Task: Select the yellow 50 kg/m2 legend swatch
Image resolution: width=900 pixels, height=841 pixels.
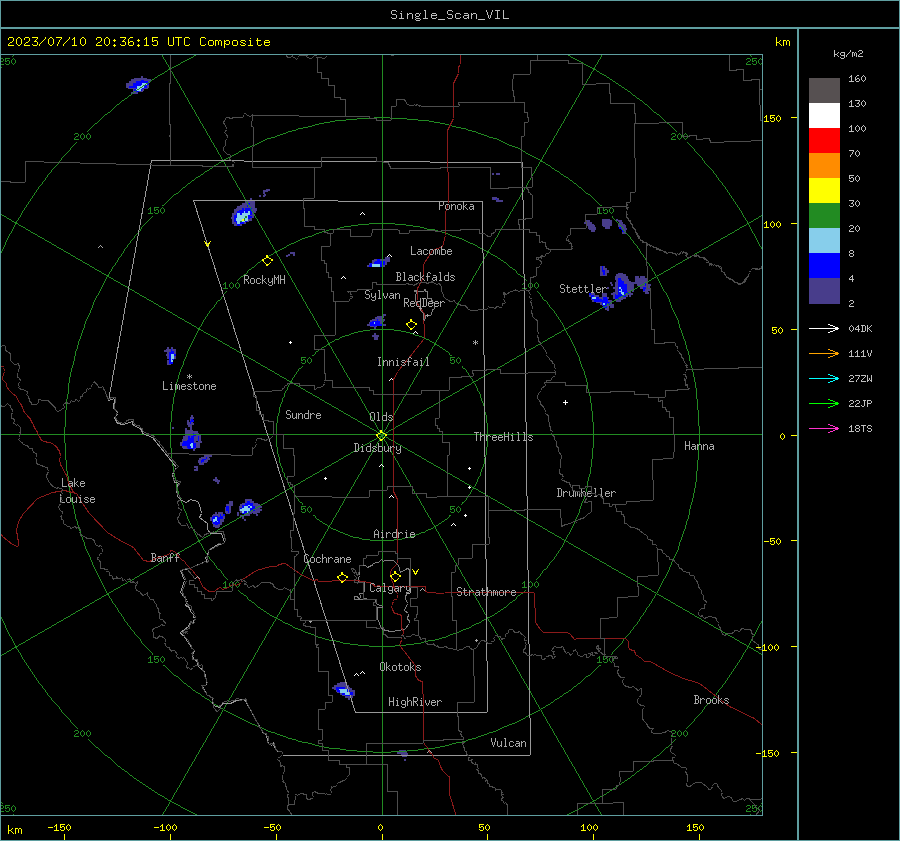Action: point(824,191)
